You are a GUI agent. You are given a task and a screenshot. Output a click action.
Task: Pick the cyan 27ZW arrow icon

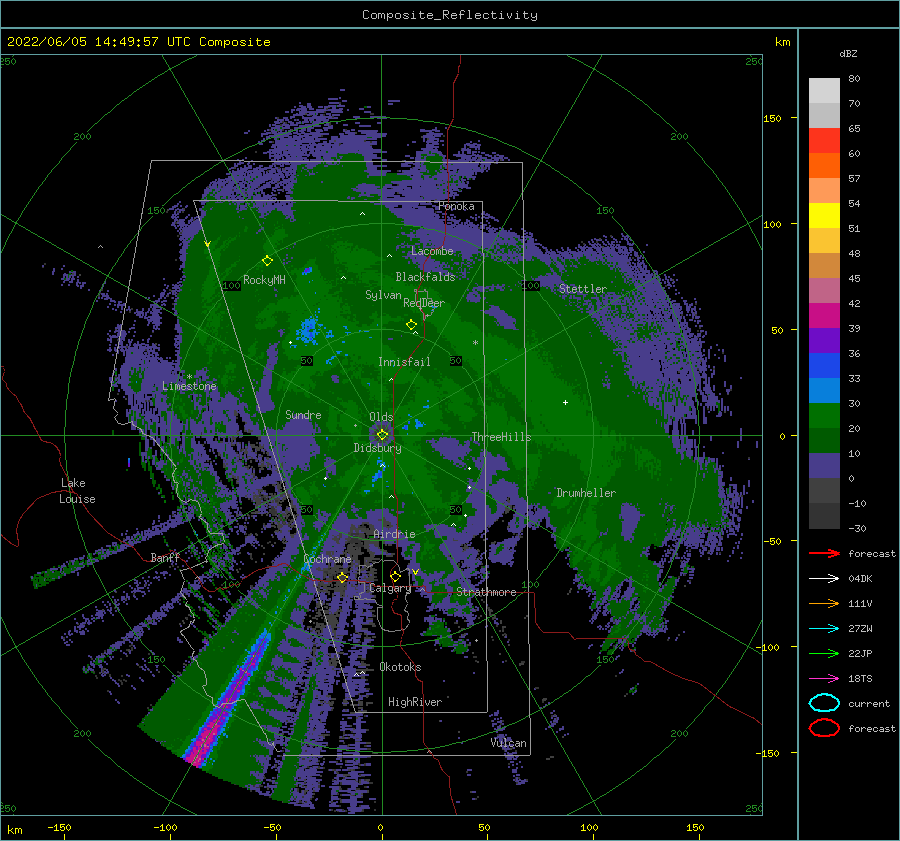(824, 629)
